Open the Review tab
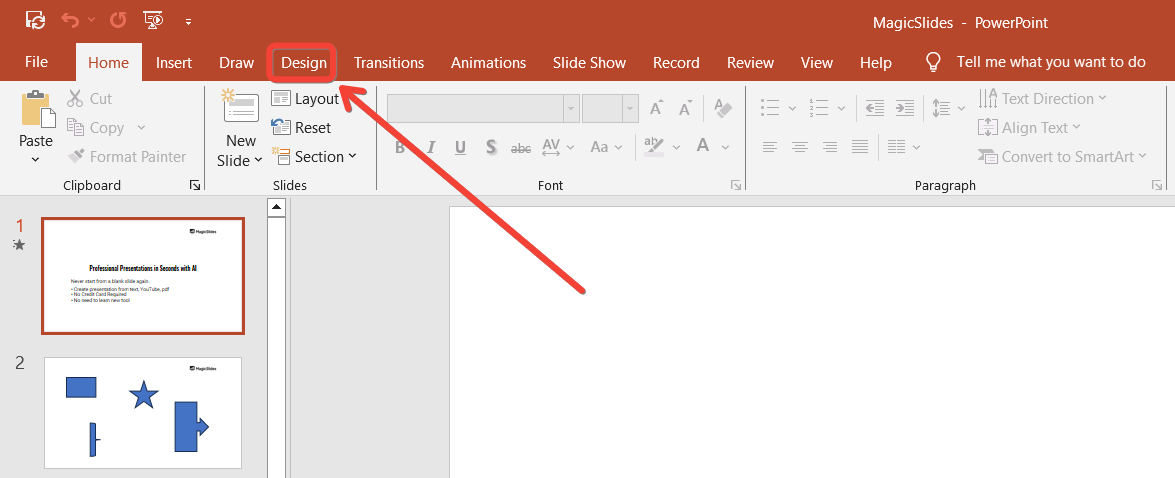1175x478 pixels. pos(750,63)
